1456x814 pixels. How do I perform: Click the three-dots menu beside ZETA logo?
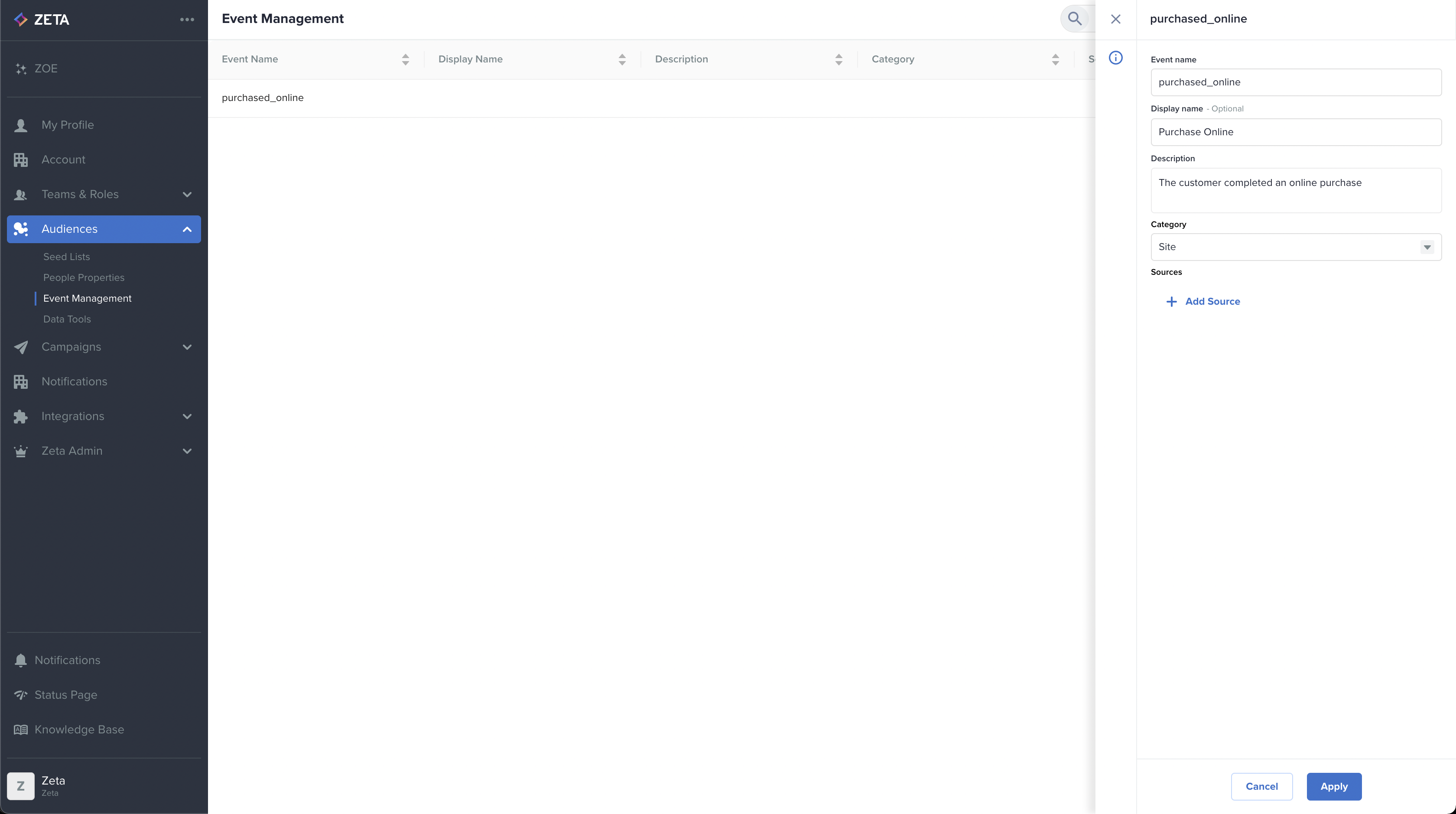point(187,19)
